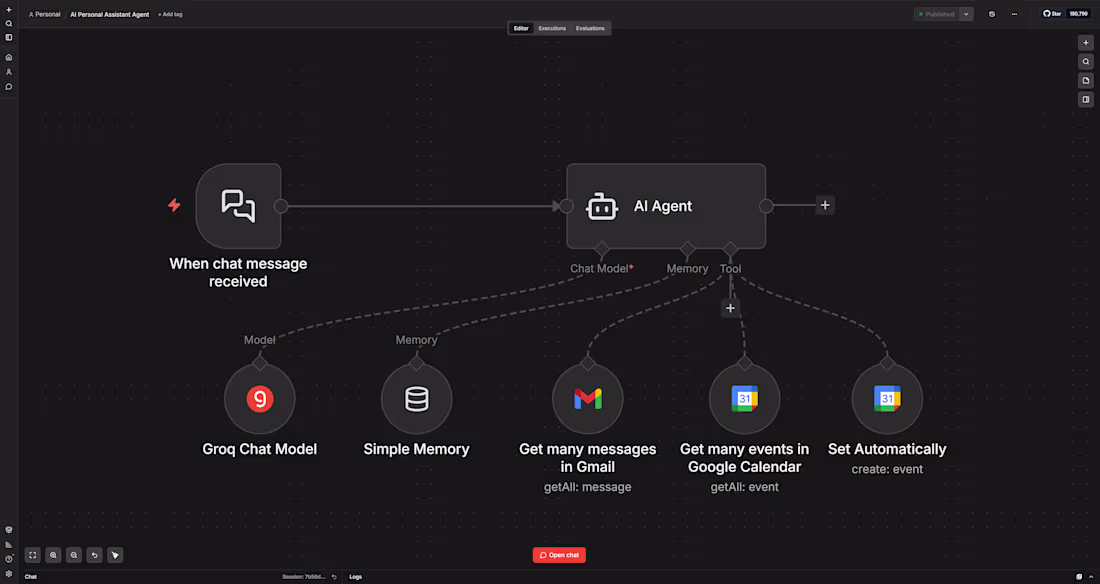The image size is (1100, 584).
Task: Select the tidy up workflow icon
Action: coord(115,555)
